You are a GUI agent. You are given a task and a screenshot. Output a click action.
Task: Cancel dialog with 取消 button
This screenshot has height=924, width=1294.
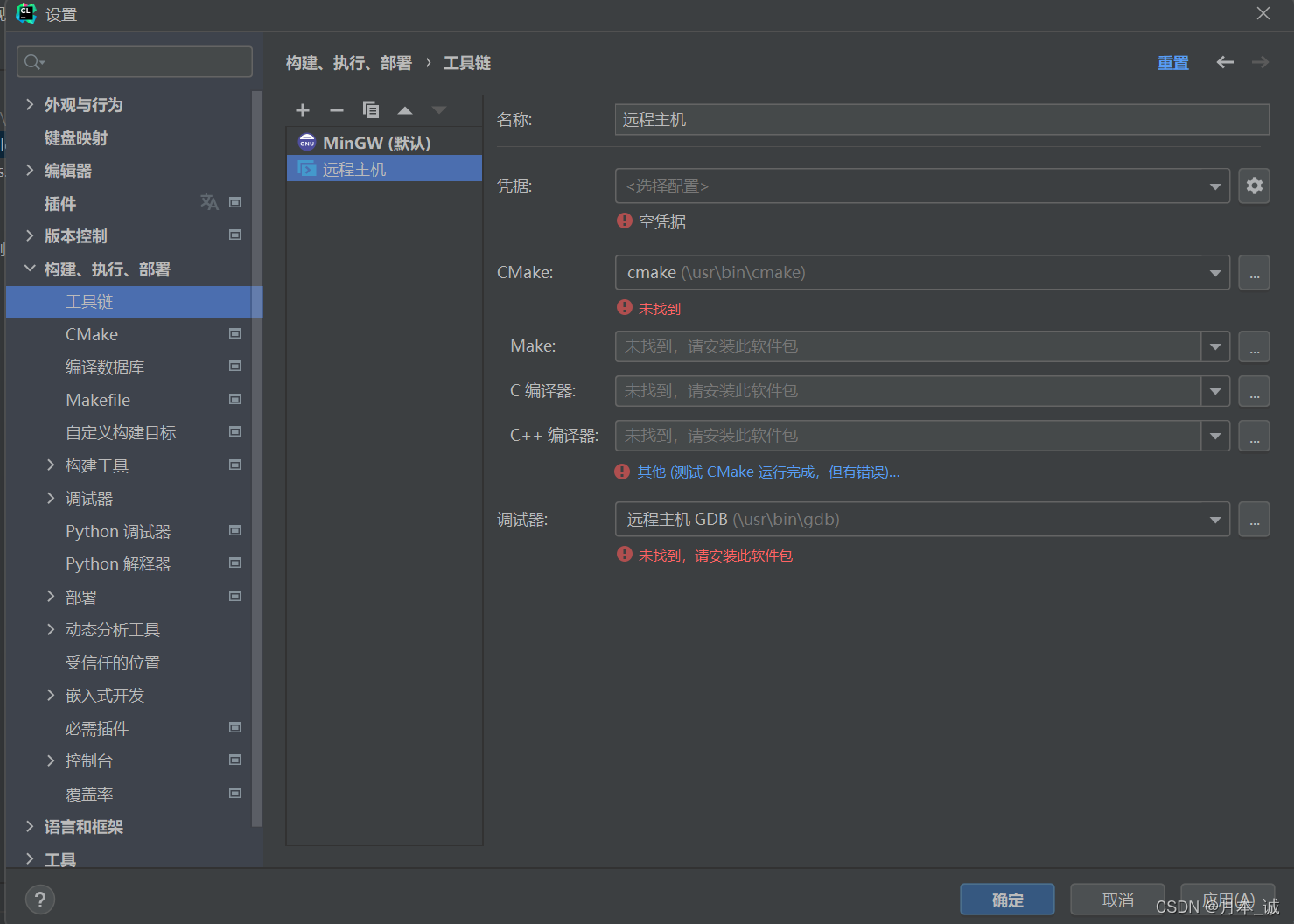coord(1117,899)
